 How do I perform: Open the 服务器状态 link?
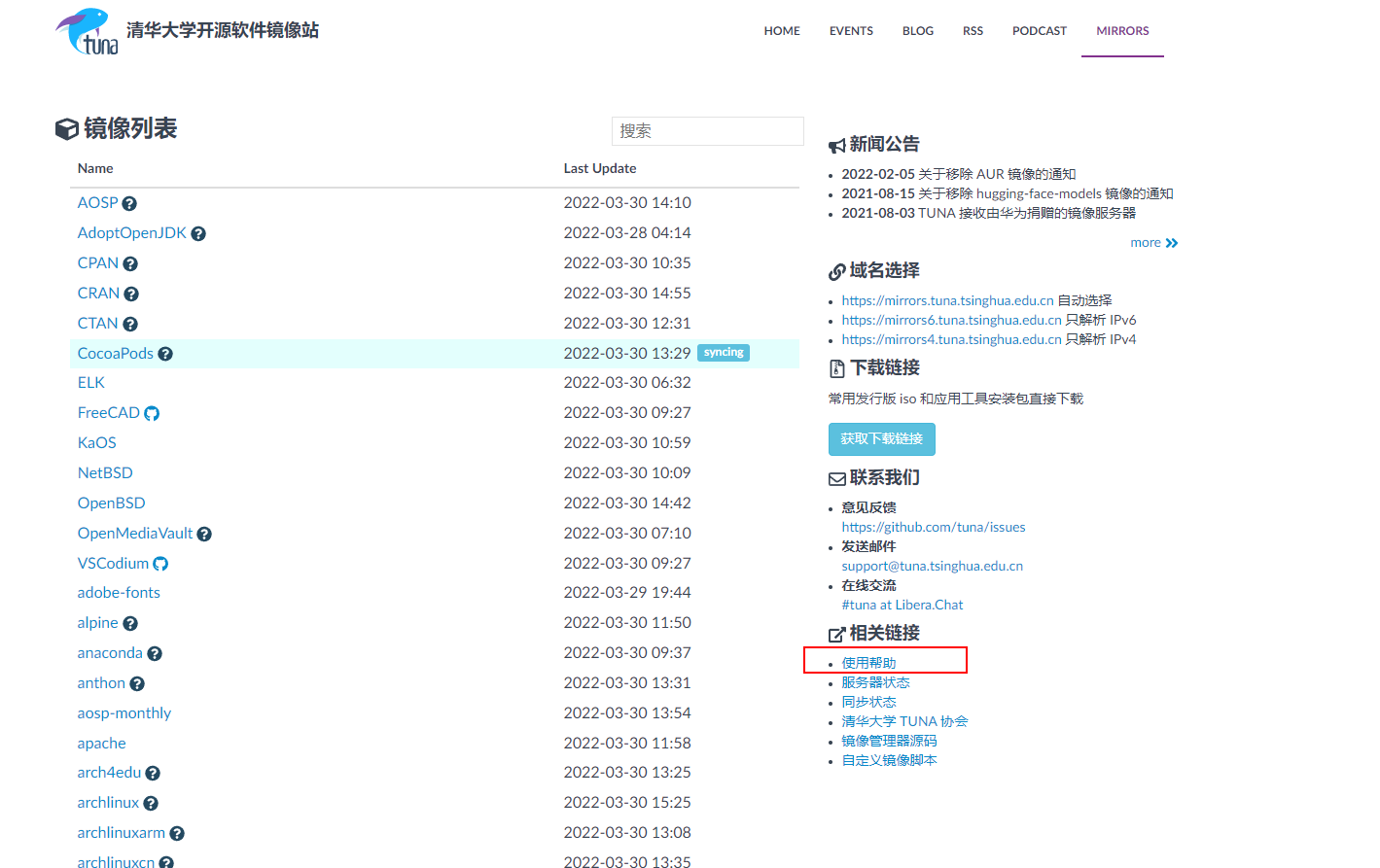(875, 682)
